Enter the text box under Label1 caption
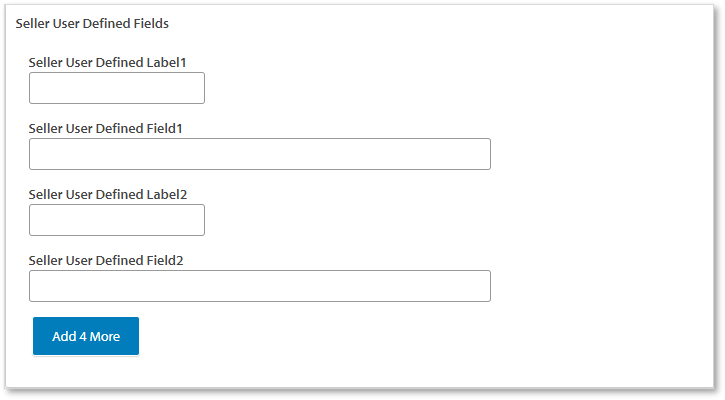Viewport: 725px width, 400px height. (117, 88)
